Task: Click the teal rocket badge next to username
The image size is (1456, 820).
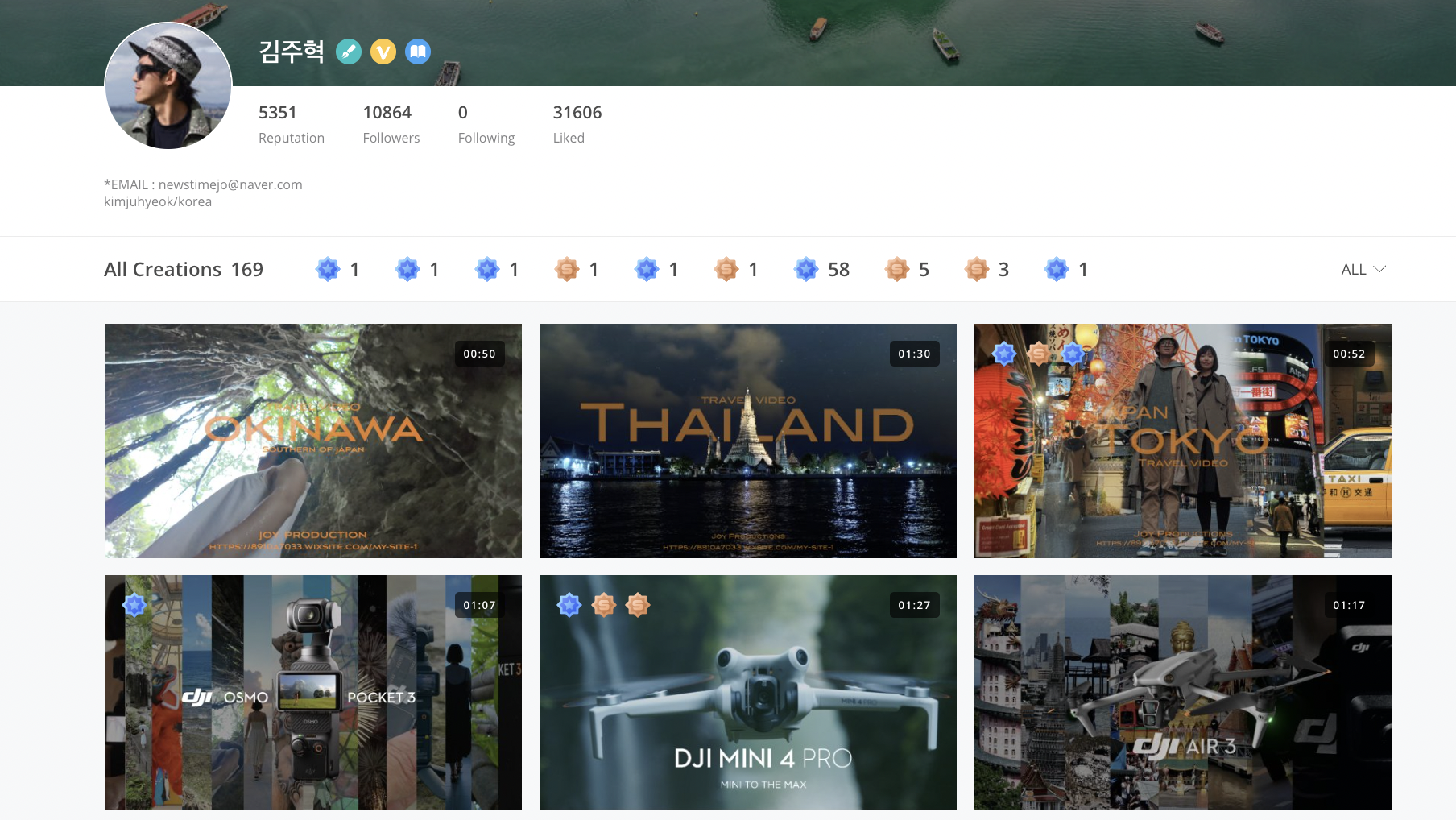Action: coord(348,52)
